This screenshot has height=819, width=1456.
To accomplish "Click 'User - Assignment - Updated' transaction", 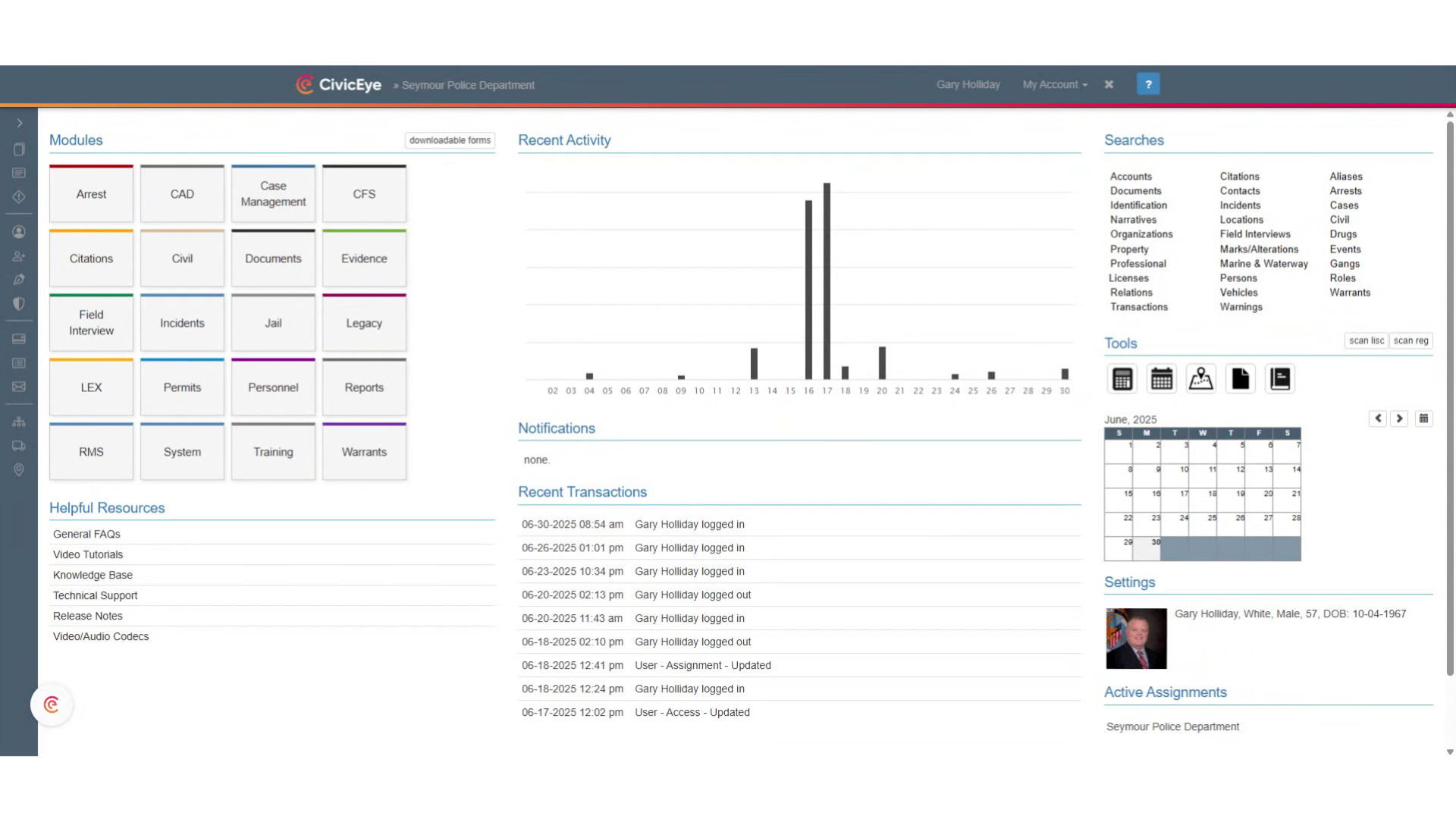I will pyautogui.click(x=703, y=666).
